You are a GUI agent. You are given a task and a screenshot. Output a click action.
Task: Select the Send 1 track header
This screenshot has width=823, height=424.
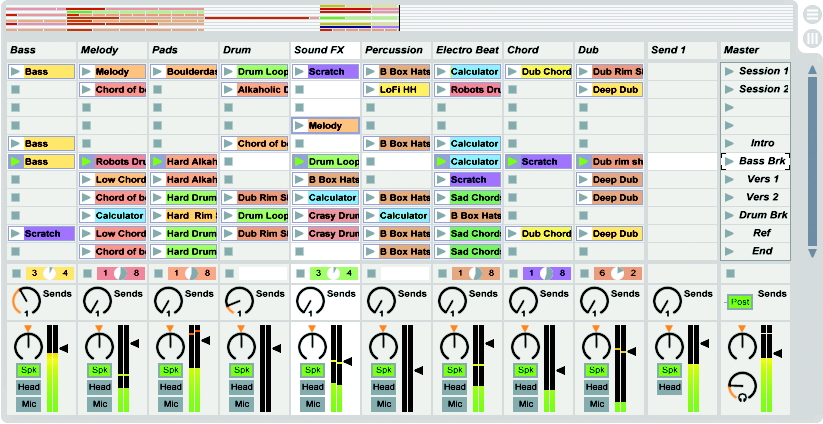click(x=681, y=50)
